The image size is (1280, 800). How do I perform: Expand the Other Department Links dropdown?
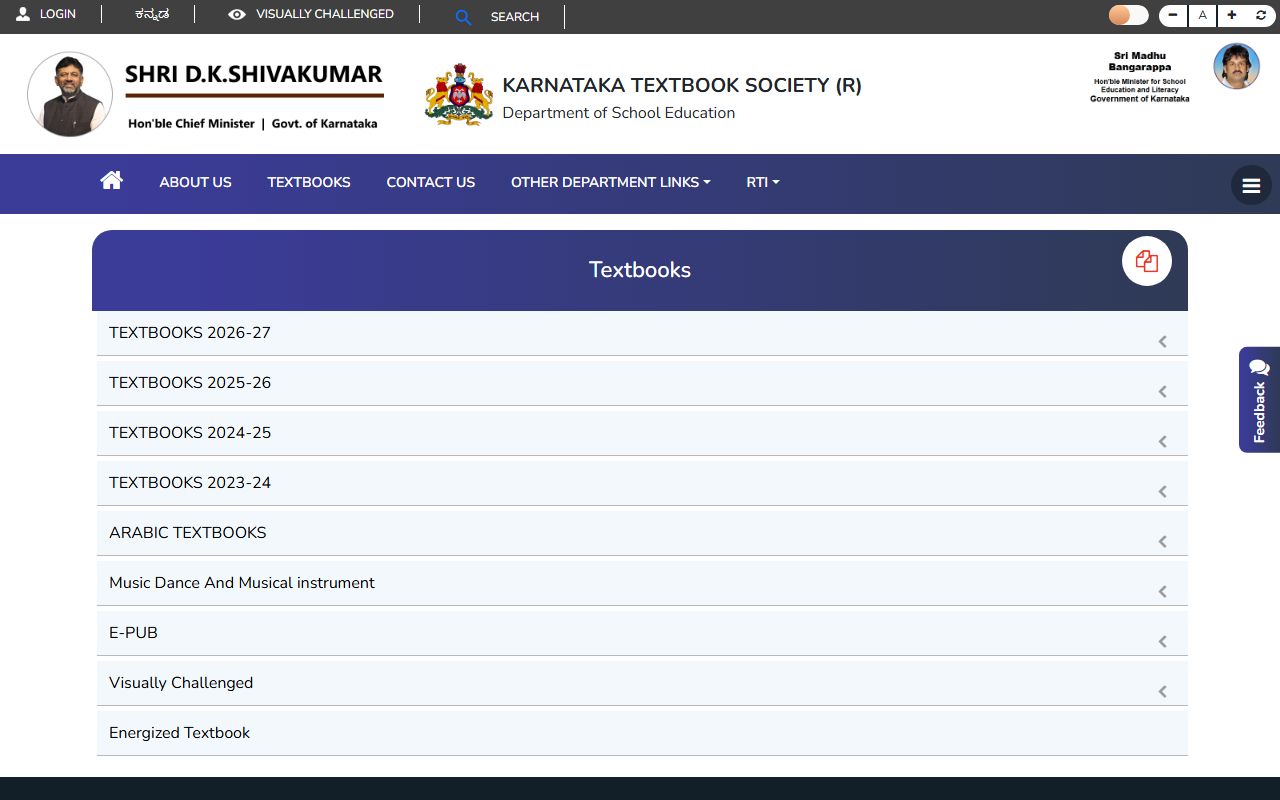(x=611, y=182)
